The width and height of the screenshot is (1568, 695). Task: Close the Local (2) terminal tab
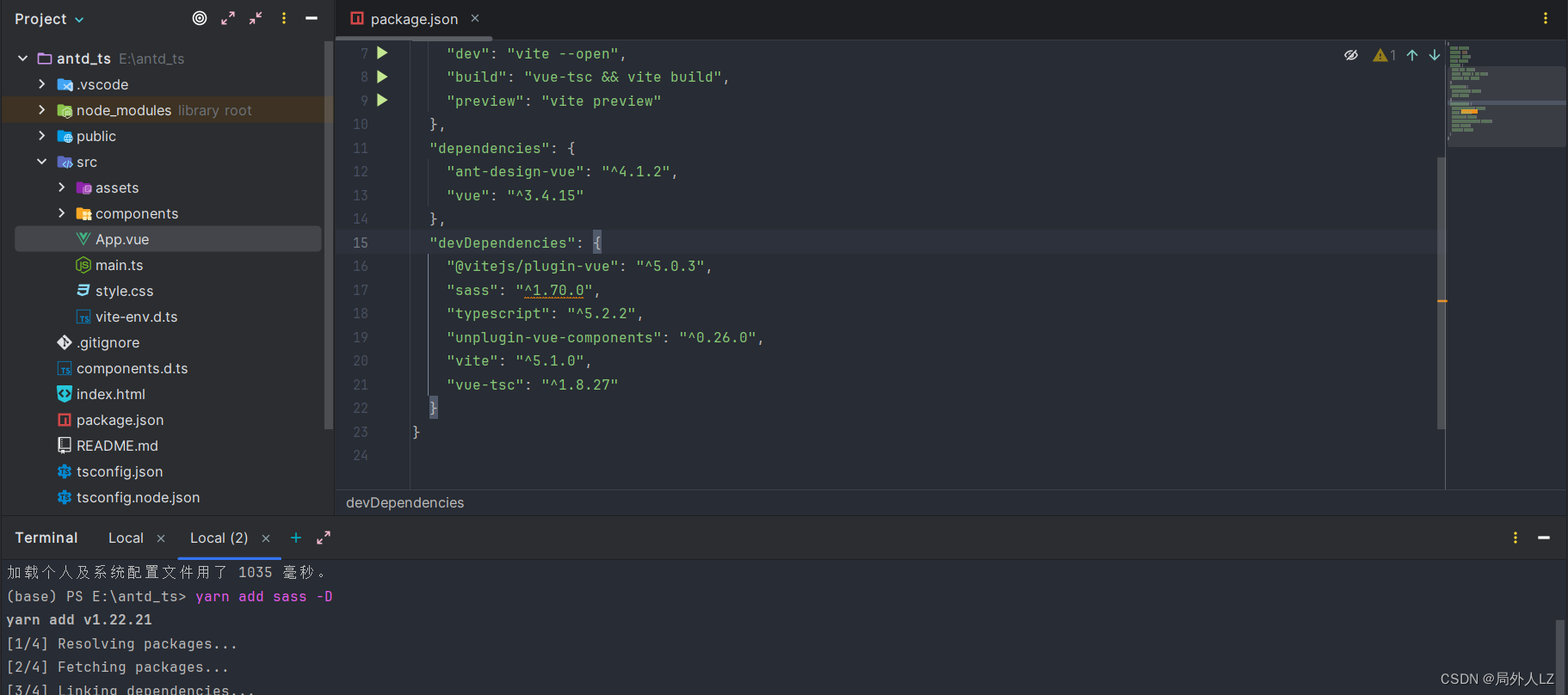click(266, 538)
